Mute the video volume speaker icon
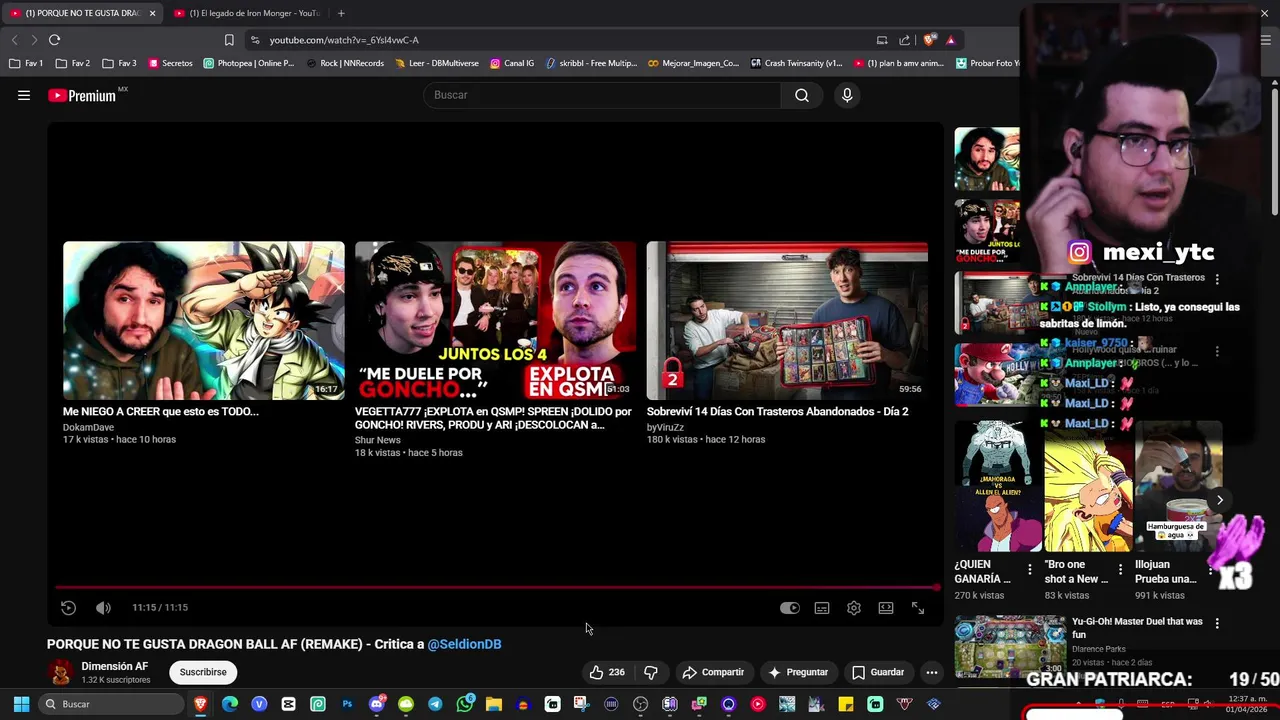This screenshot has height=720, width=1280. tap(103, 608)
